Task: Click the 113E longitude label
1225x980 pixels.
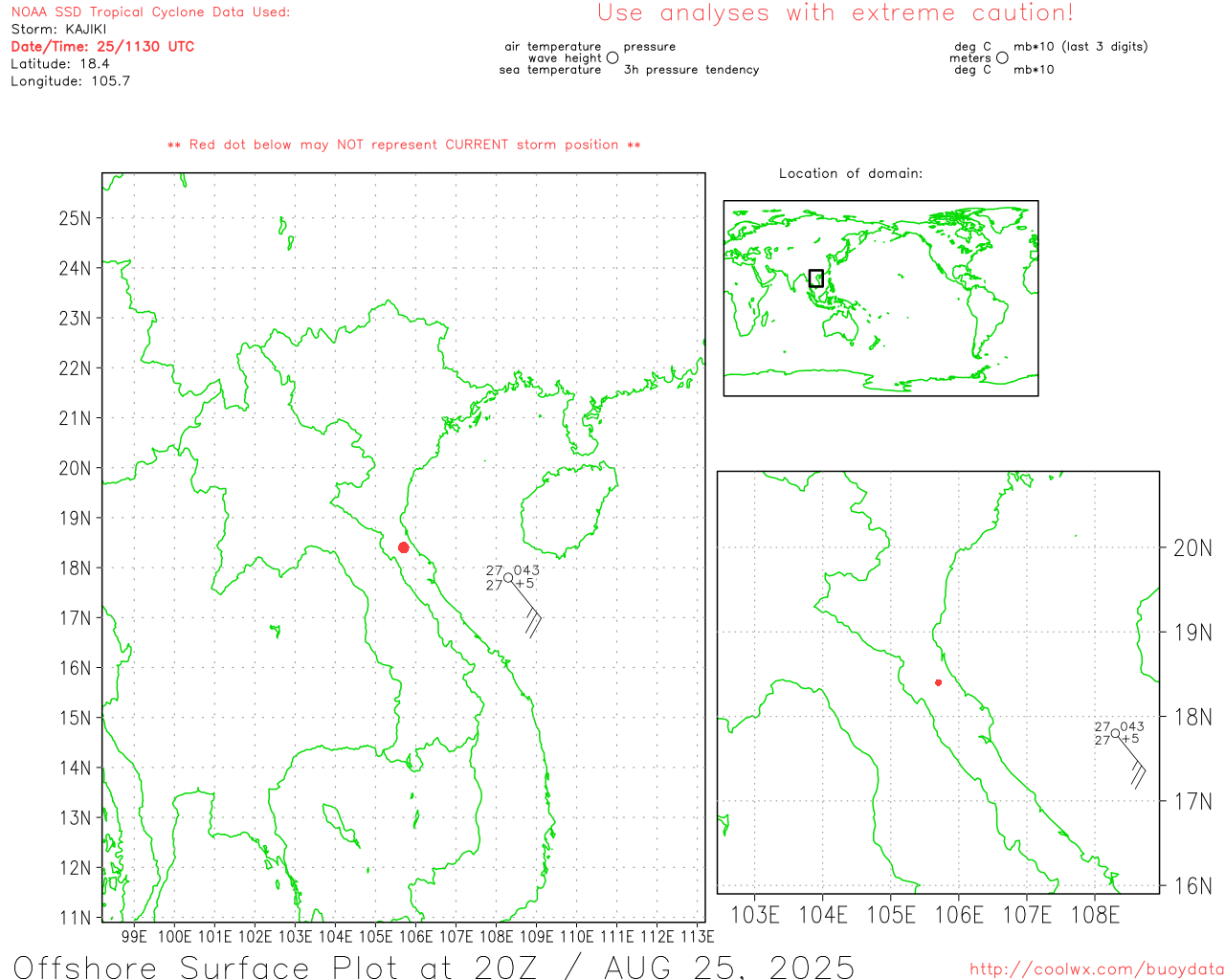Action: click(x=697, y=936)
